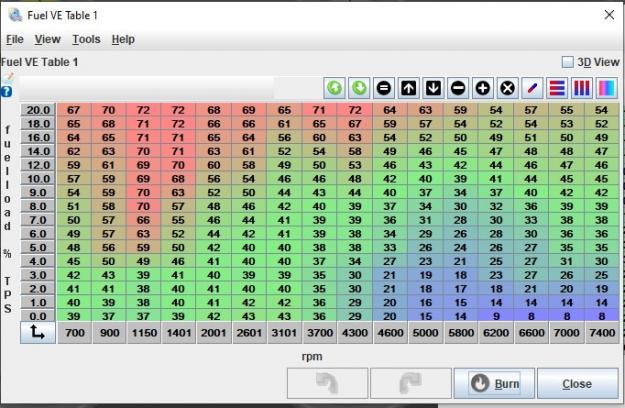Click the horizontal stripes interpolate icon
The image size is (625, 408).
[x=558, y=88]
